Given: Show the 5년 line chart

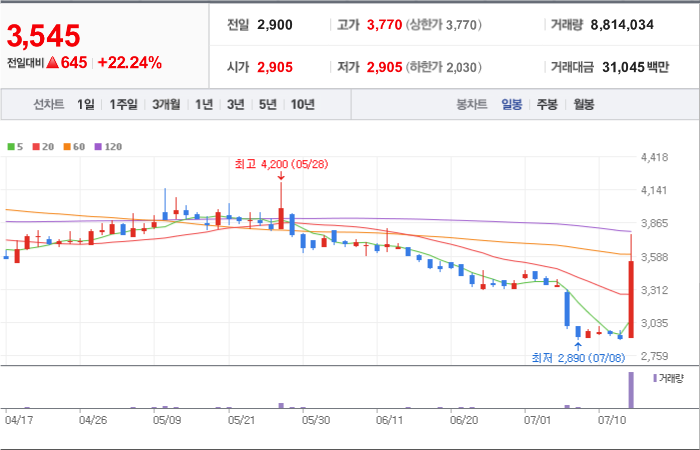Looking at the screenshot, I should coord(268,104).
